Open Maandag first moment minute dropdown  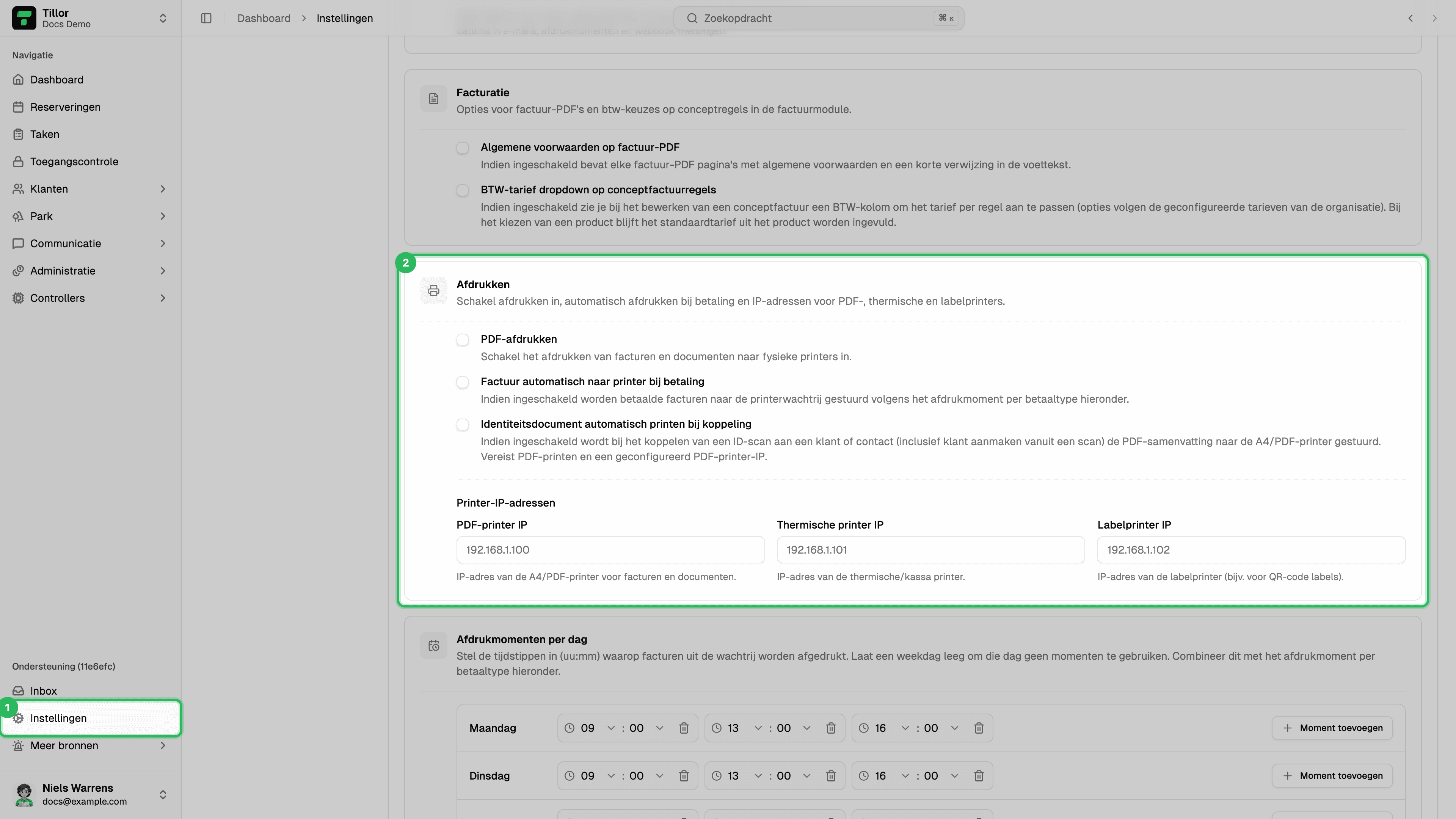click(x=646, y=728)
